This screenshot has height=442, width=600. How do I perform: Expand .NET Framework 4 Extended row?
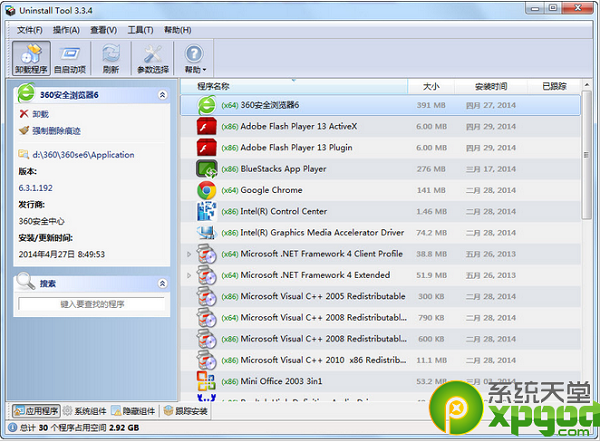[x=189, y=275]
